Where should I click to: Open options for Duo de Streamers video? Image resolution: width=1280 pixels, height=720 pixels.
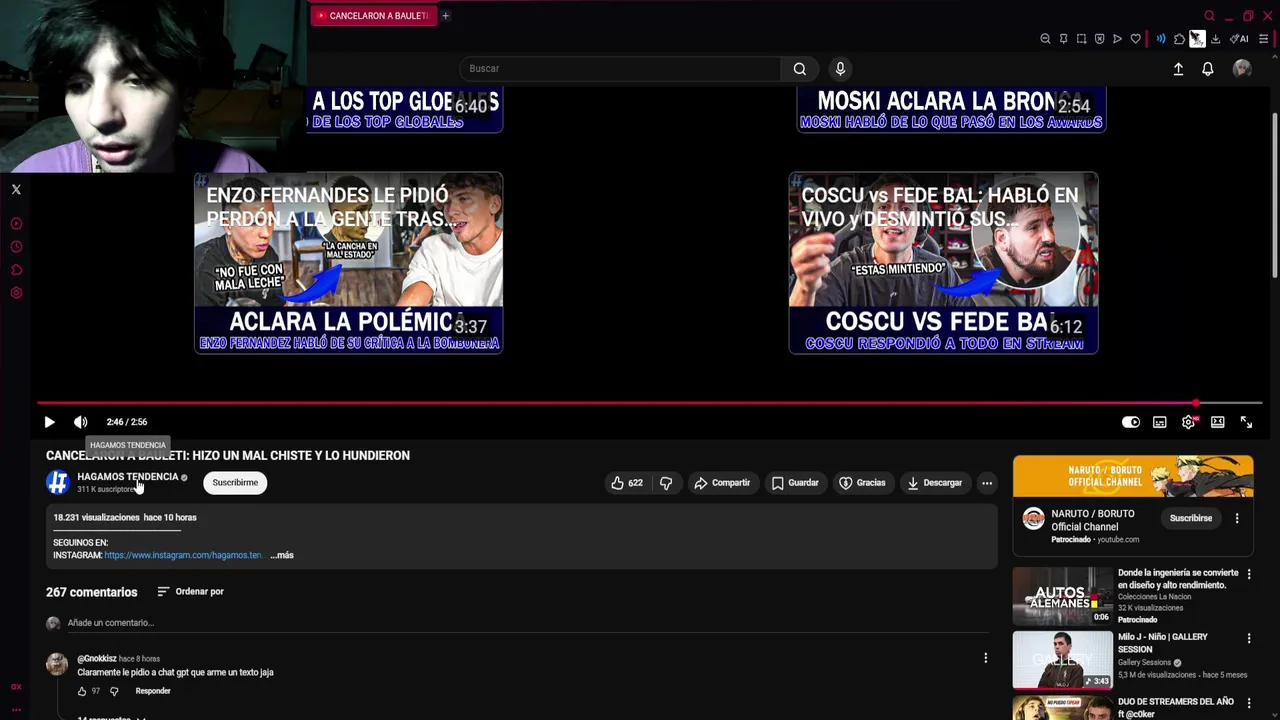[x=1248, y=703]
